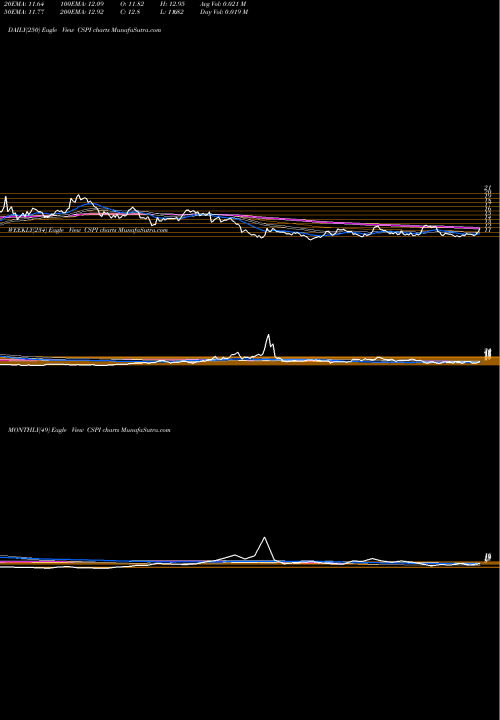Click the close price C: 12.8
Screen dimensions: 500x720
pyautogui.click(x=131, y=12)
